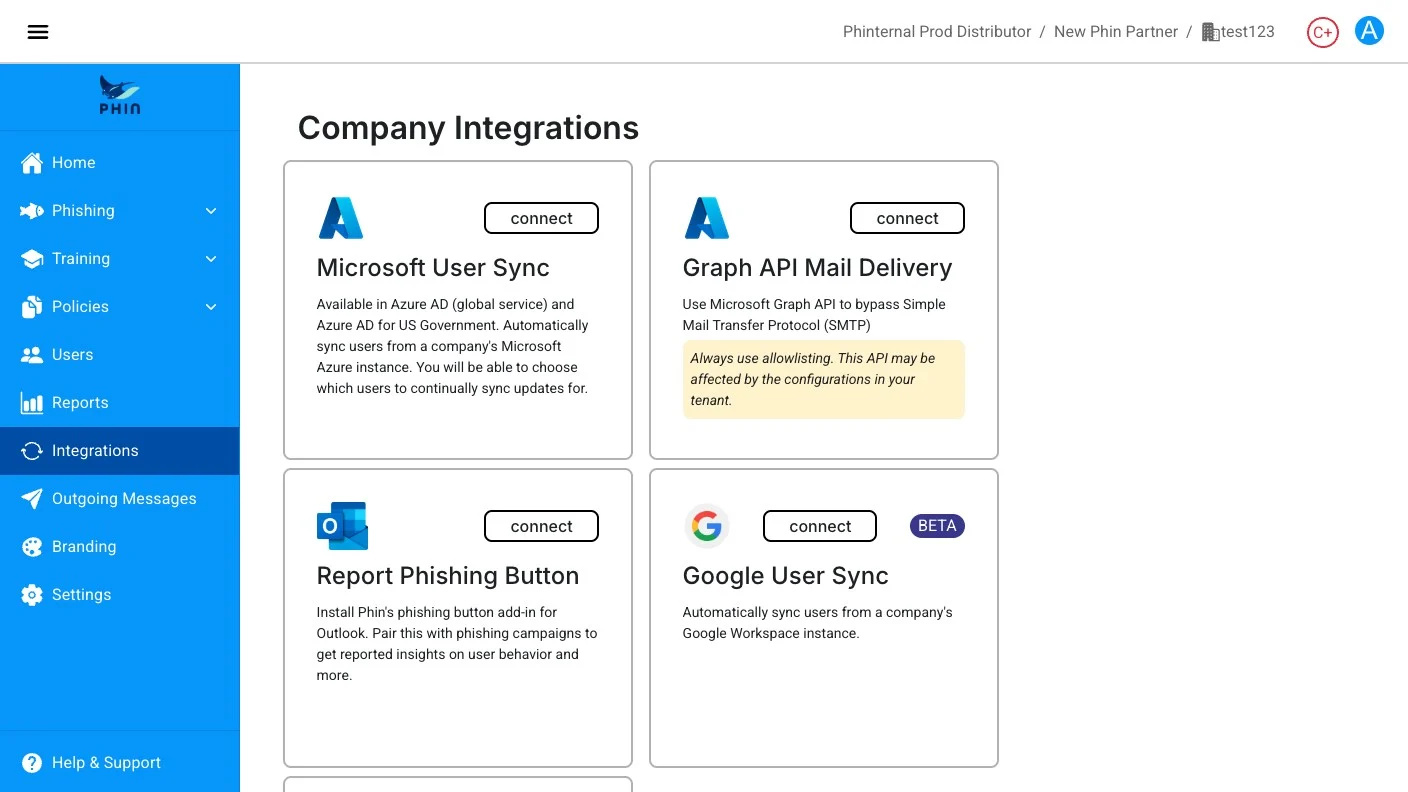Click the Help & Support question icon
1408x792 pixels.
point(32,762)
